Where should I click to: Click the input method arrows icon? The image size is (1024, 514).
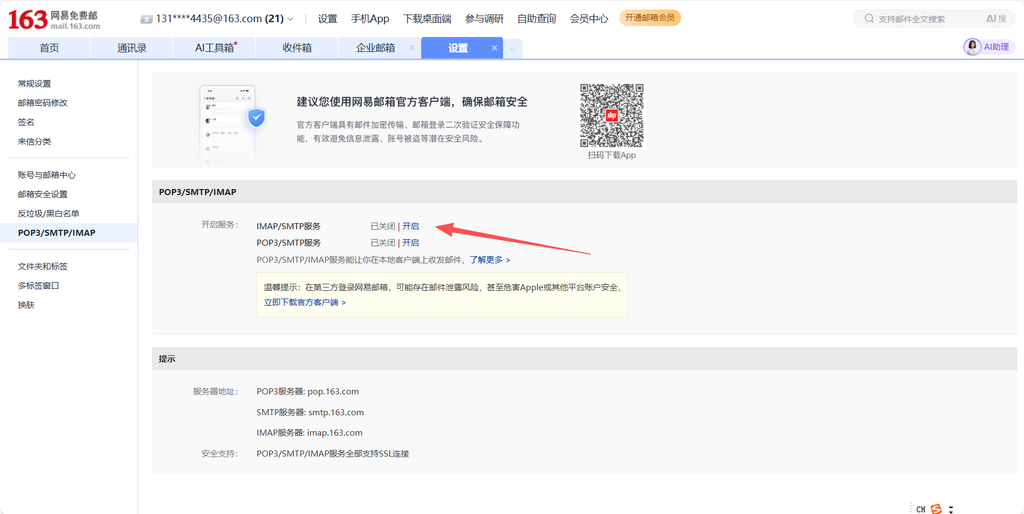(x=952, y=509)
